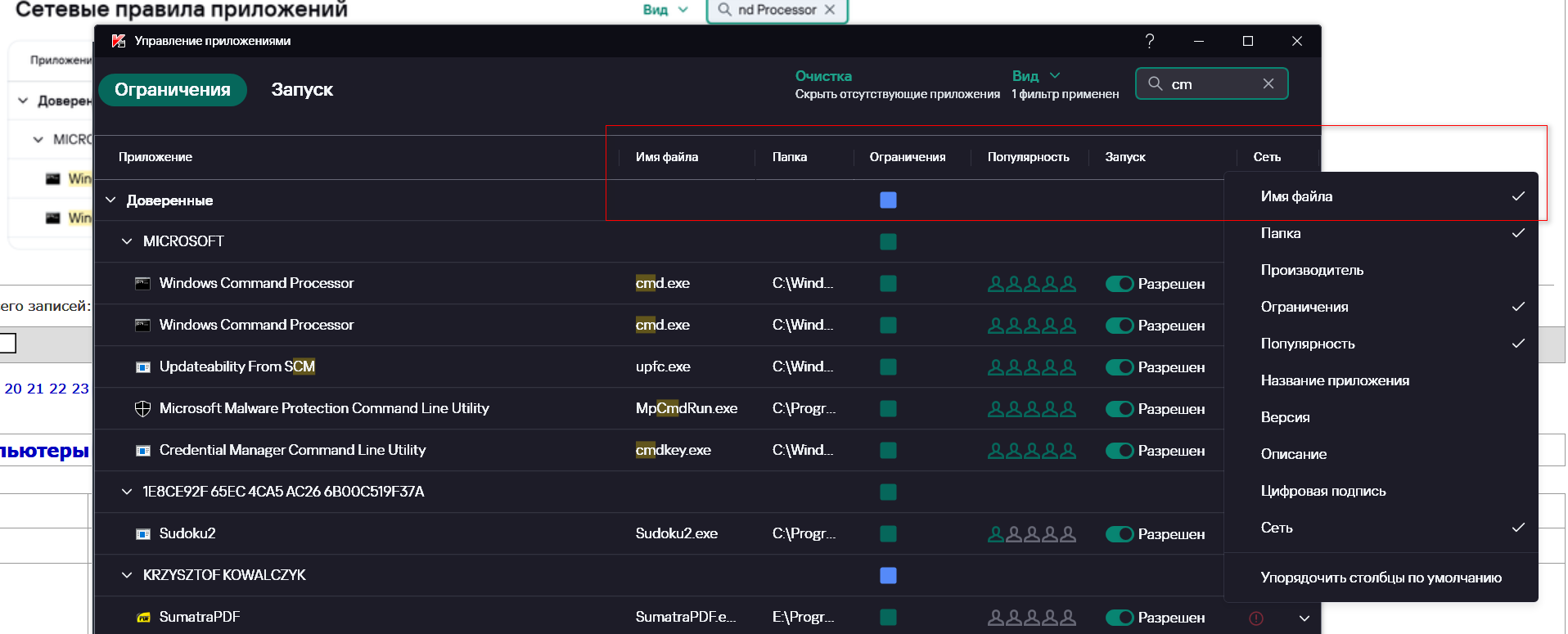Click the red warning icon in SumatraPDF row
The height and width of the screenshot is (634, 1568).
pos(1256,618)
